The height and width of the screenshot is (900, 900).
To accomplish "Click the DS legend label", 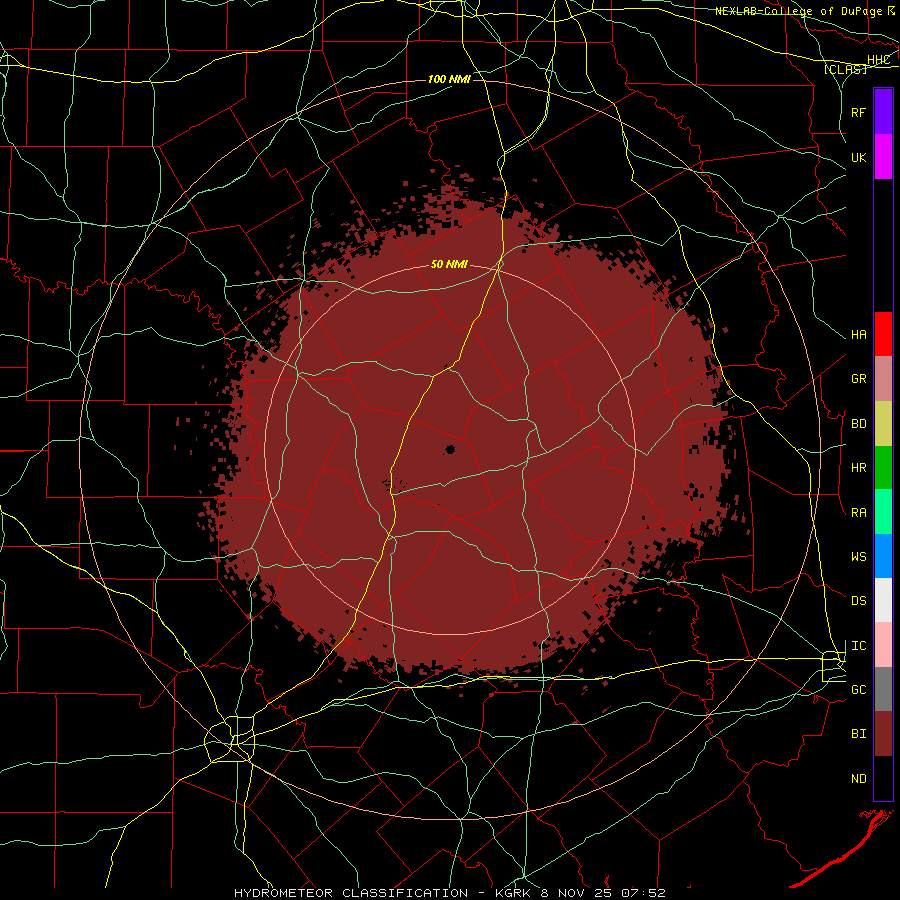I will 858,601.
